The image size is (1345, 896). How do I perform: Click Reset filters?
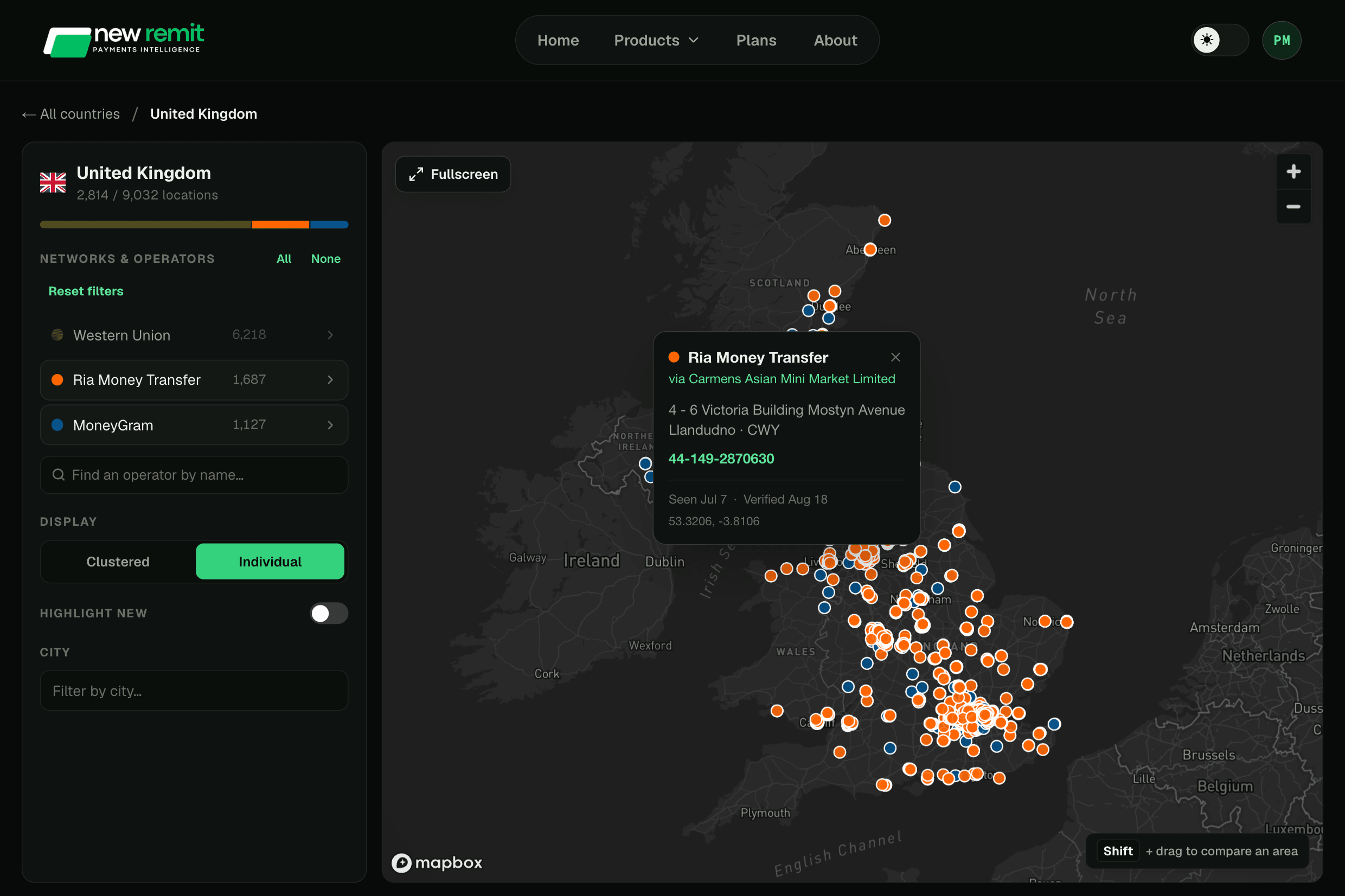pos(86,292)
